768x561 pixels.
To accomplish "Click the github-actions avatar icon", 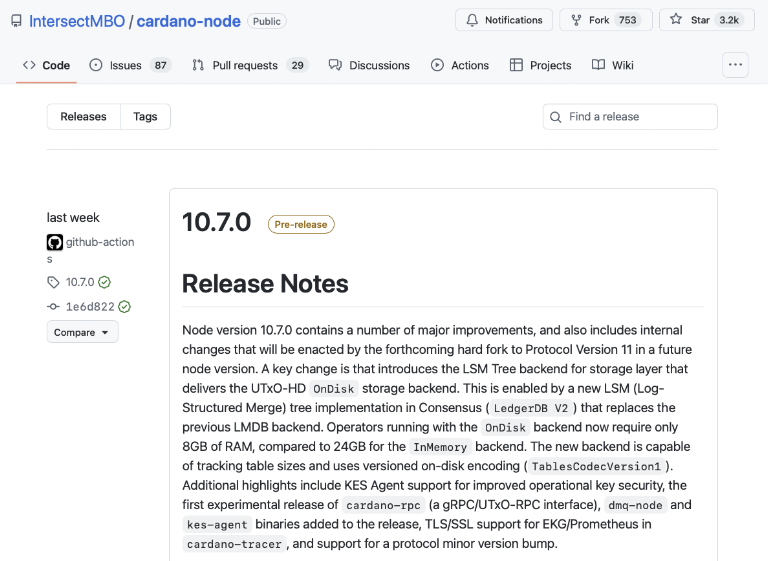I will (x=55, y=242).
